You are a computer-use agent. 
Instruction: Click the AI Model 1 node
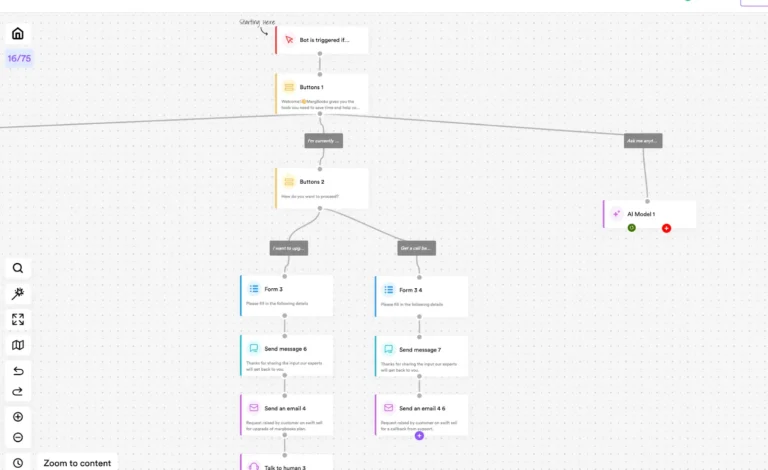650,214
